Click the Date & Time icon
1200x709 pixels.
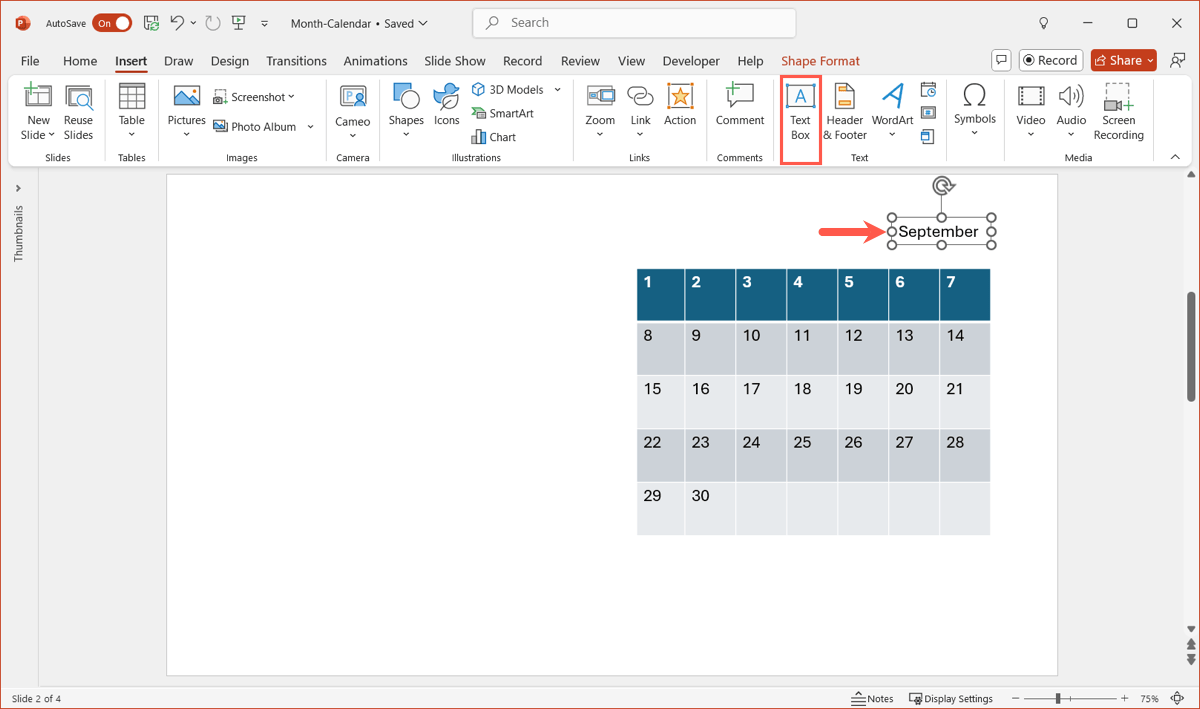click(928, 91)
